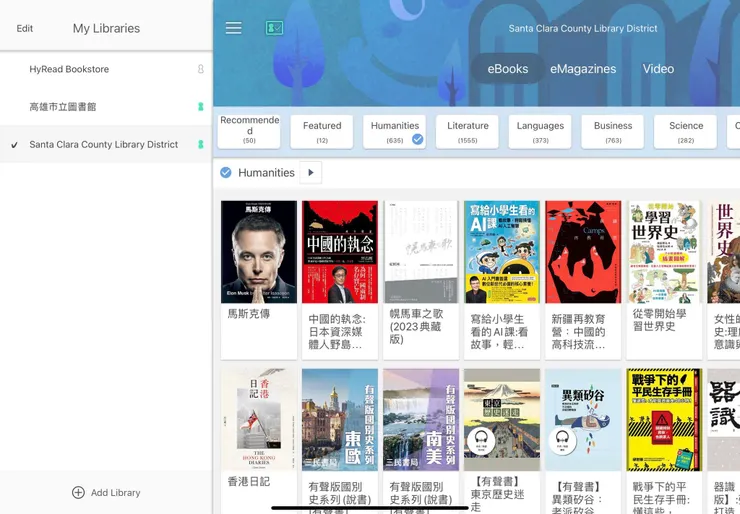
Task: Tap the plus icon next to Add Library
Action: tap(78, 492)
